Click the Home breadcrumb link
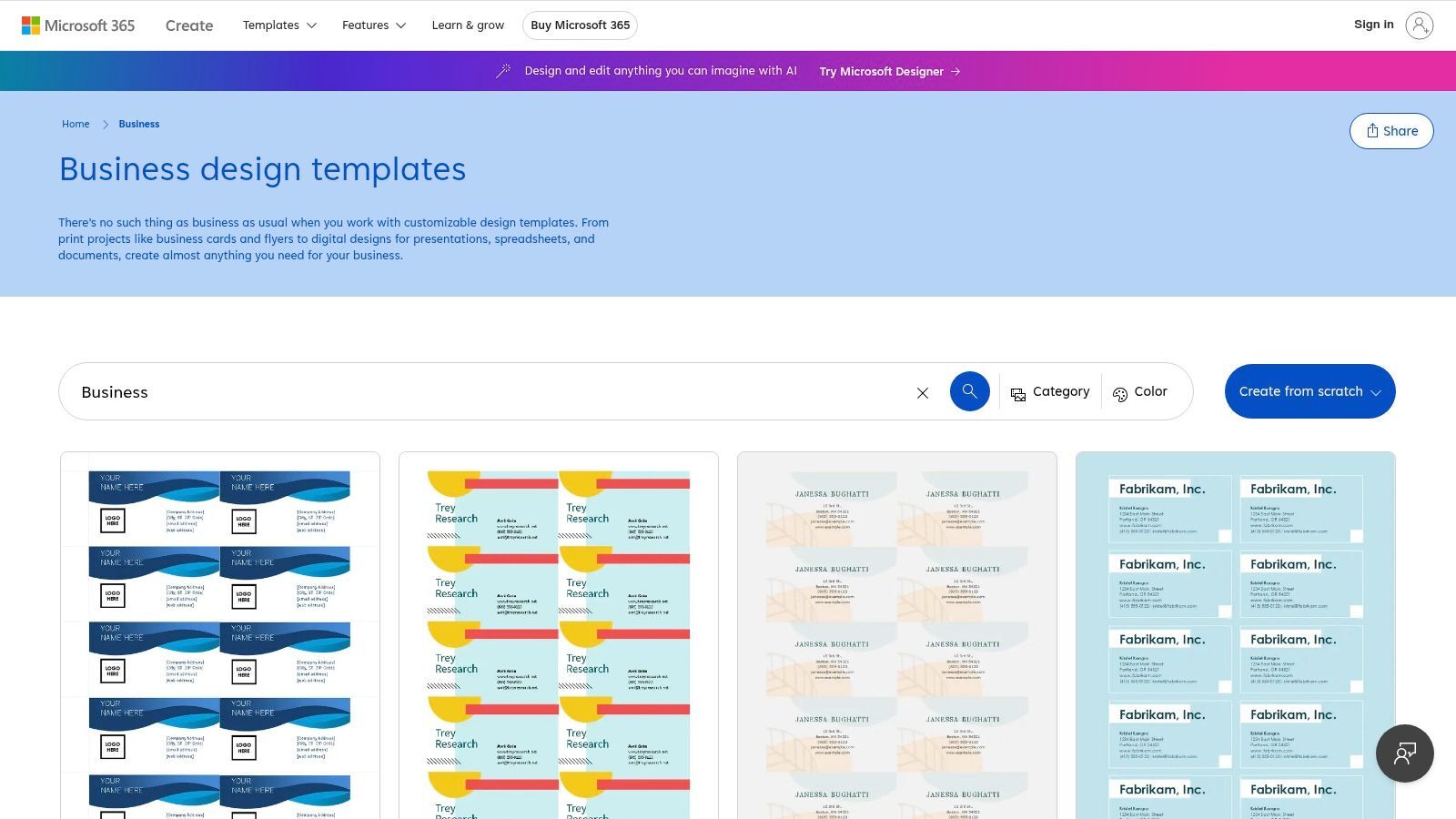The height and width of the screenshot is (819, 1456). tap(76, 124)
